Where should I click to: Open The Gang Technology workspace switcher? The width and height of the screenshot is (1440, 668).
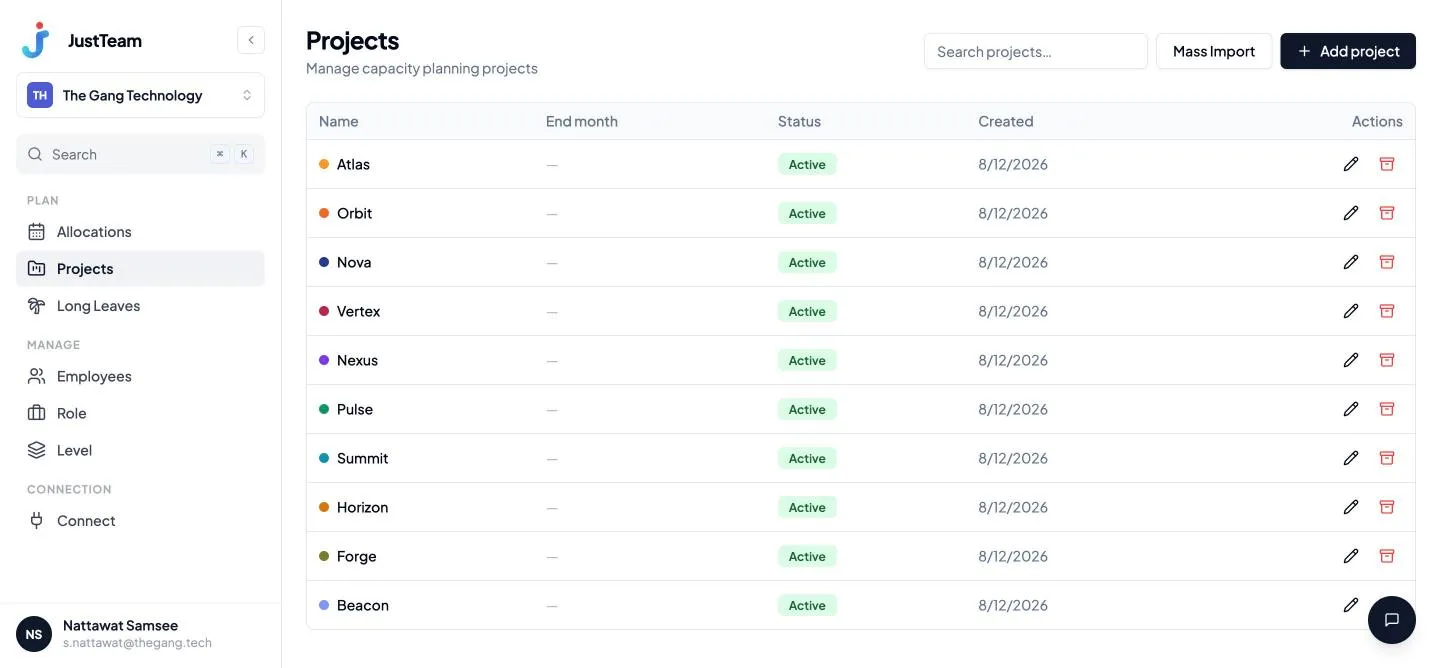pyautogui.click(x=141, y=95)
